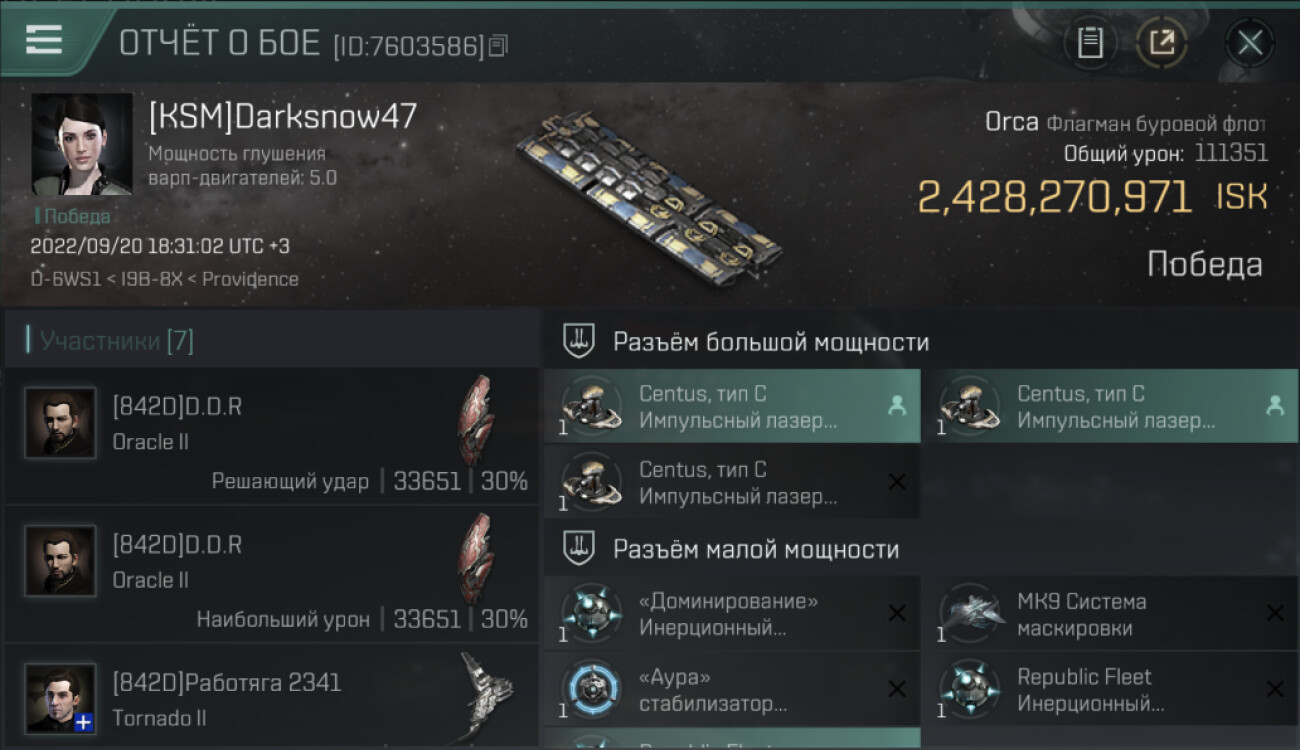The height and width of the screenshot is (750, 1300).
Task: Select МК9 Система маскировки module
Action: pyautogui.click(x=1110, y=614)
